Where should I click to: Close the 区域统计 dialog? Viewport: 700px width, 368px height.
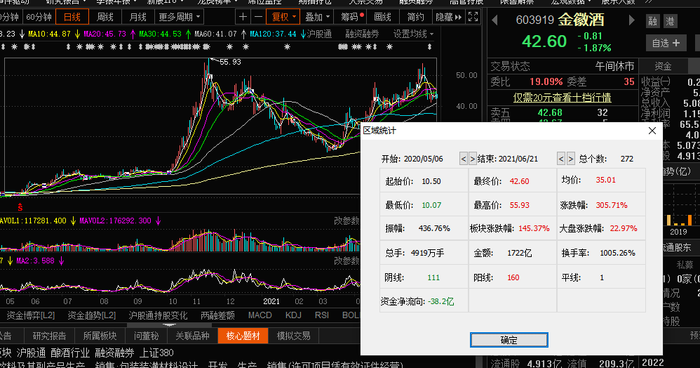(652, 130)
